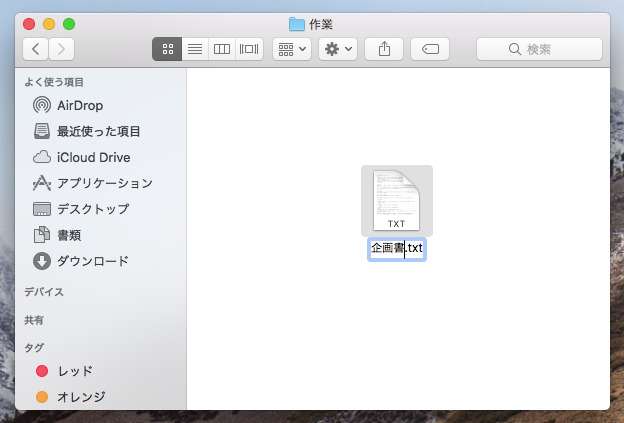This screenshot has height=423, width=624.
Task: Click inside the 企画書.txt filename field
Action: 397,249
